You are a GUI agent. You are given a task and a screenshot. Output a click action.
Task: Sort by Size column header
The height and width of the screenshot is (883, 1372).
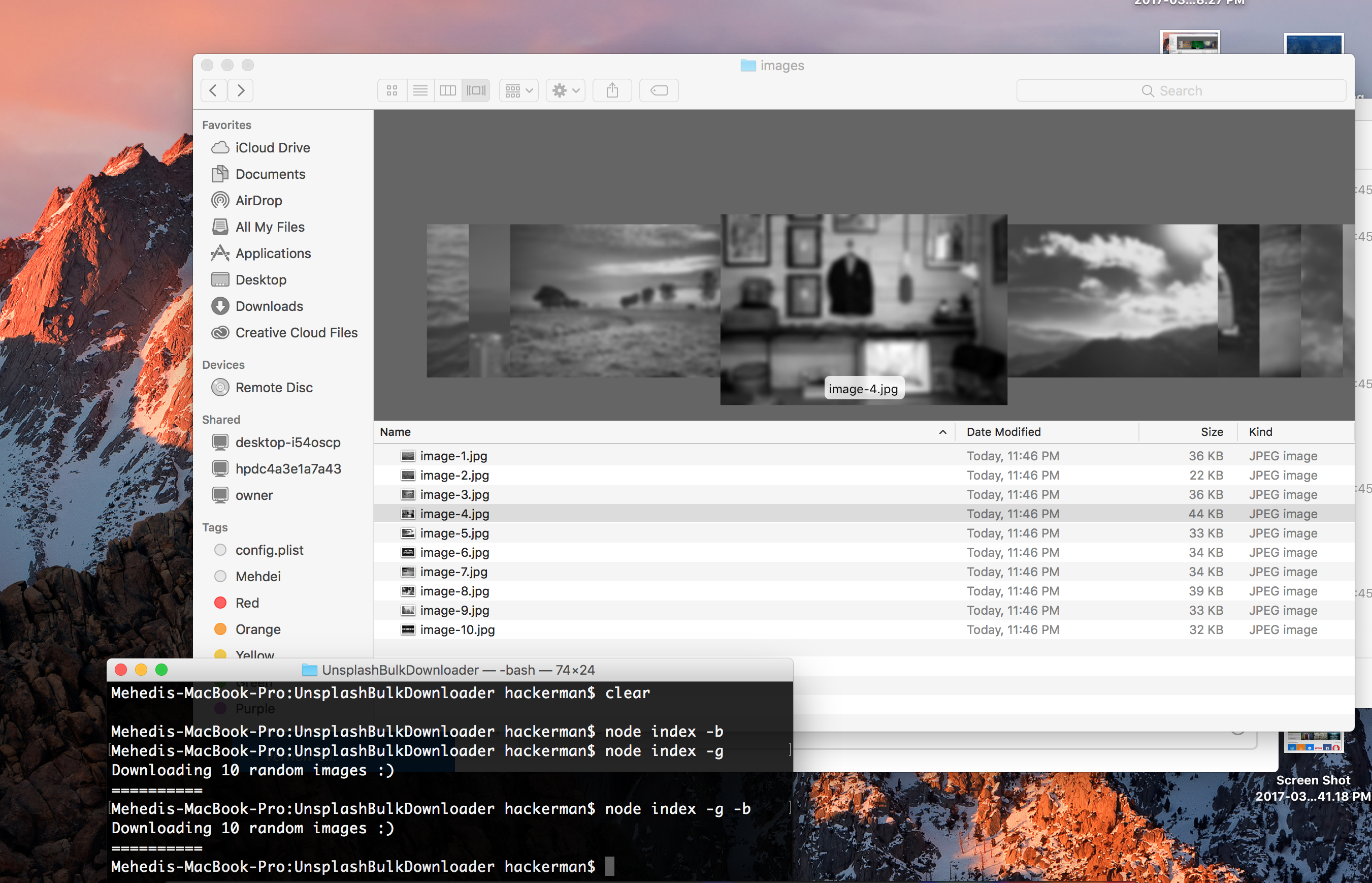1211,432
